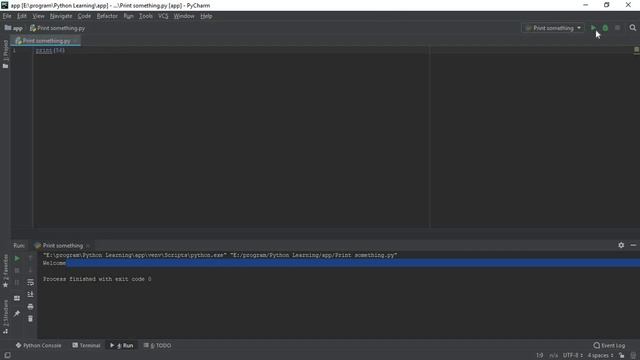This screenshot has width=640, height=360.
Task: Open the Navigate menu
Action: (x=61, y=16)
